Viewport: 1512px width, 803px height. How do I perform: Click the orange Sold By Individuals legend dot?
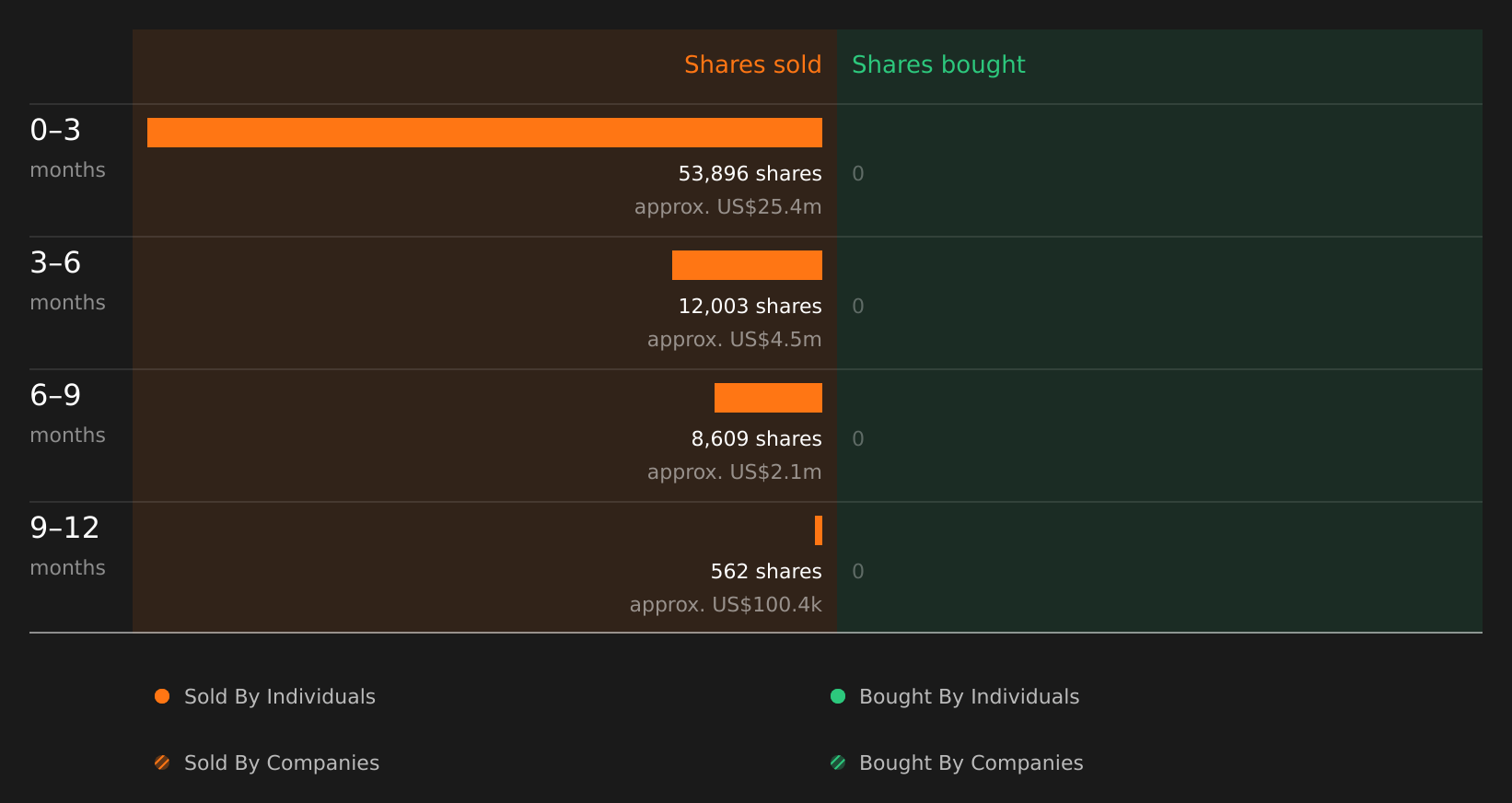pos(162,696)
